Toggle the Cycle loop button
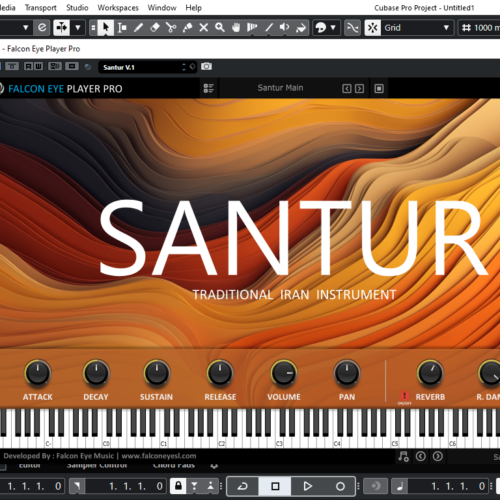The image size is (500, 500). 242,486
